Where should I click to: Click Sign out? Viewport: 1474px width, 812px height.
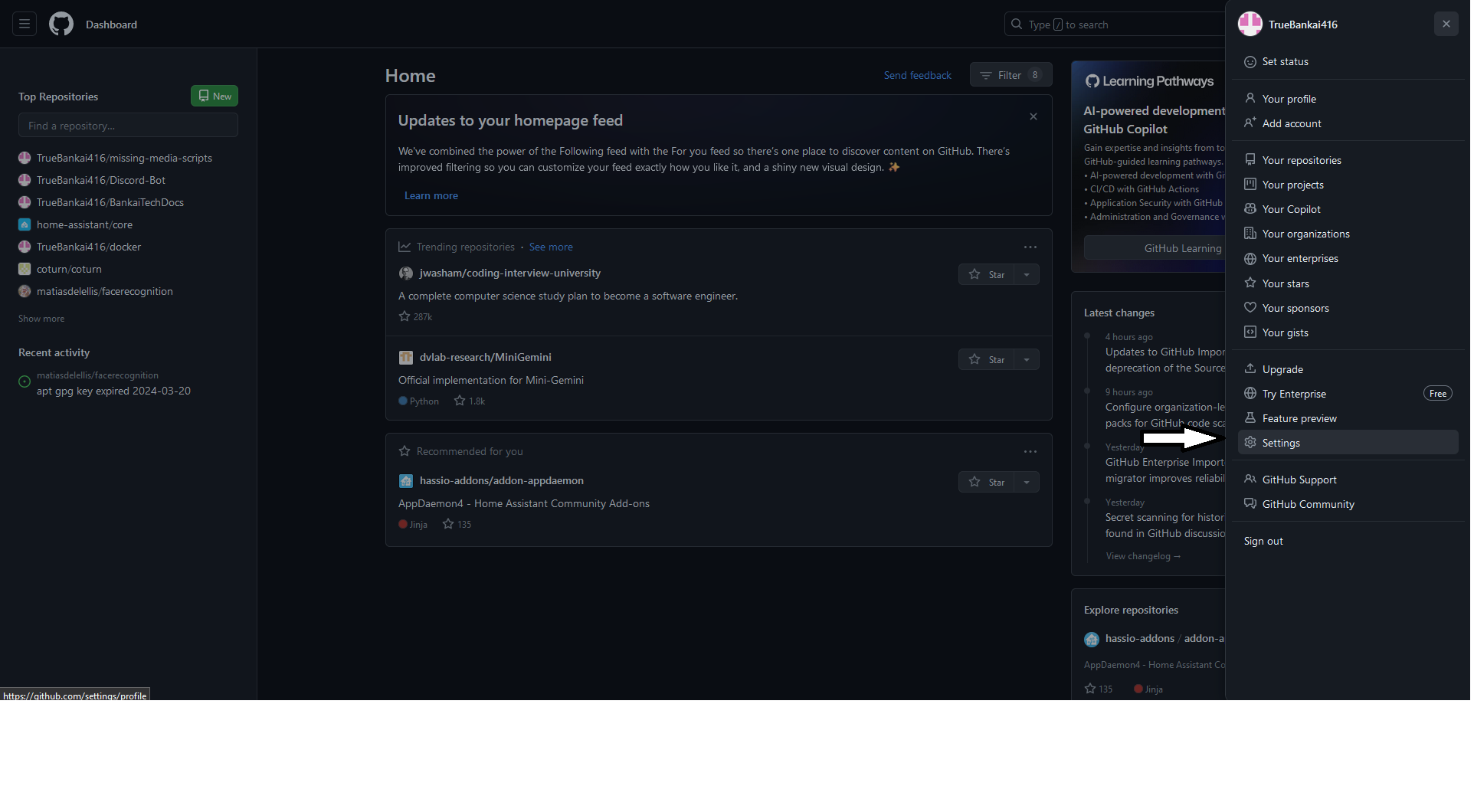coord(1348,541)
